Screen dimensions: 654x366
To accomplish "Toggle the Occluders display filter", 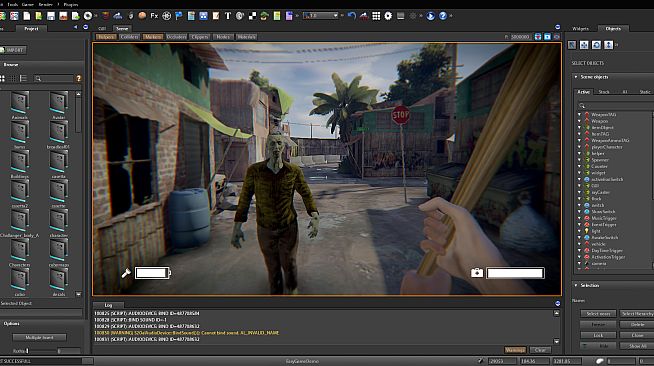I will 176,37.
